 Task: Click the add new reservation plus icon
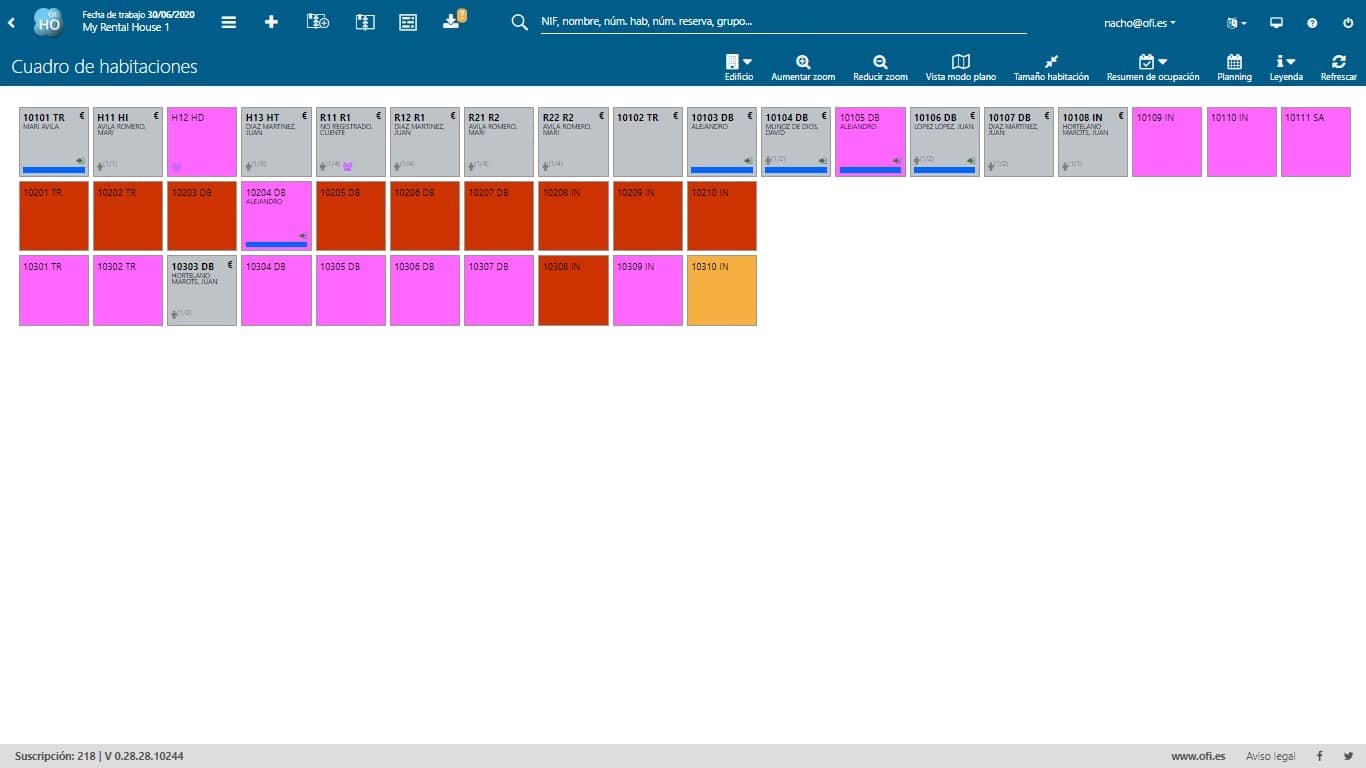click(x=271, y=20)
